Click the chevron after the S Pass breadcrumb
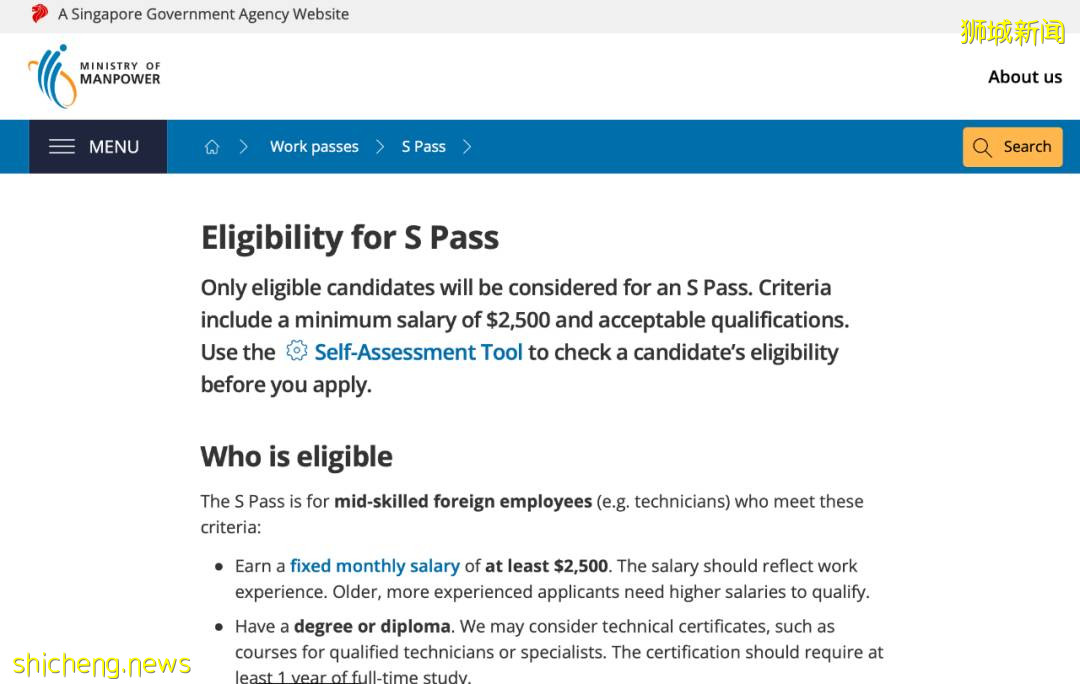The height and width of the screenshot is (684, 1080). pos(467,147)
